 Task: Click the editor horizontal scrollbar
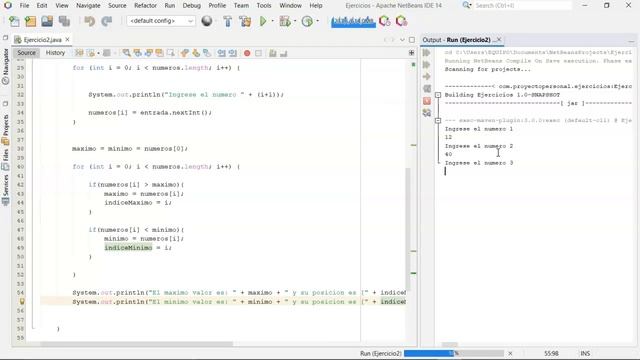coord(137,344)
